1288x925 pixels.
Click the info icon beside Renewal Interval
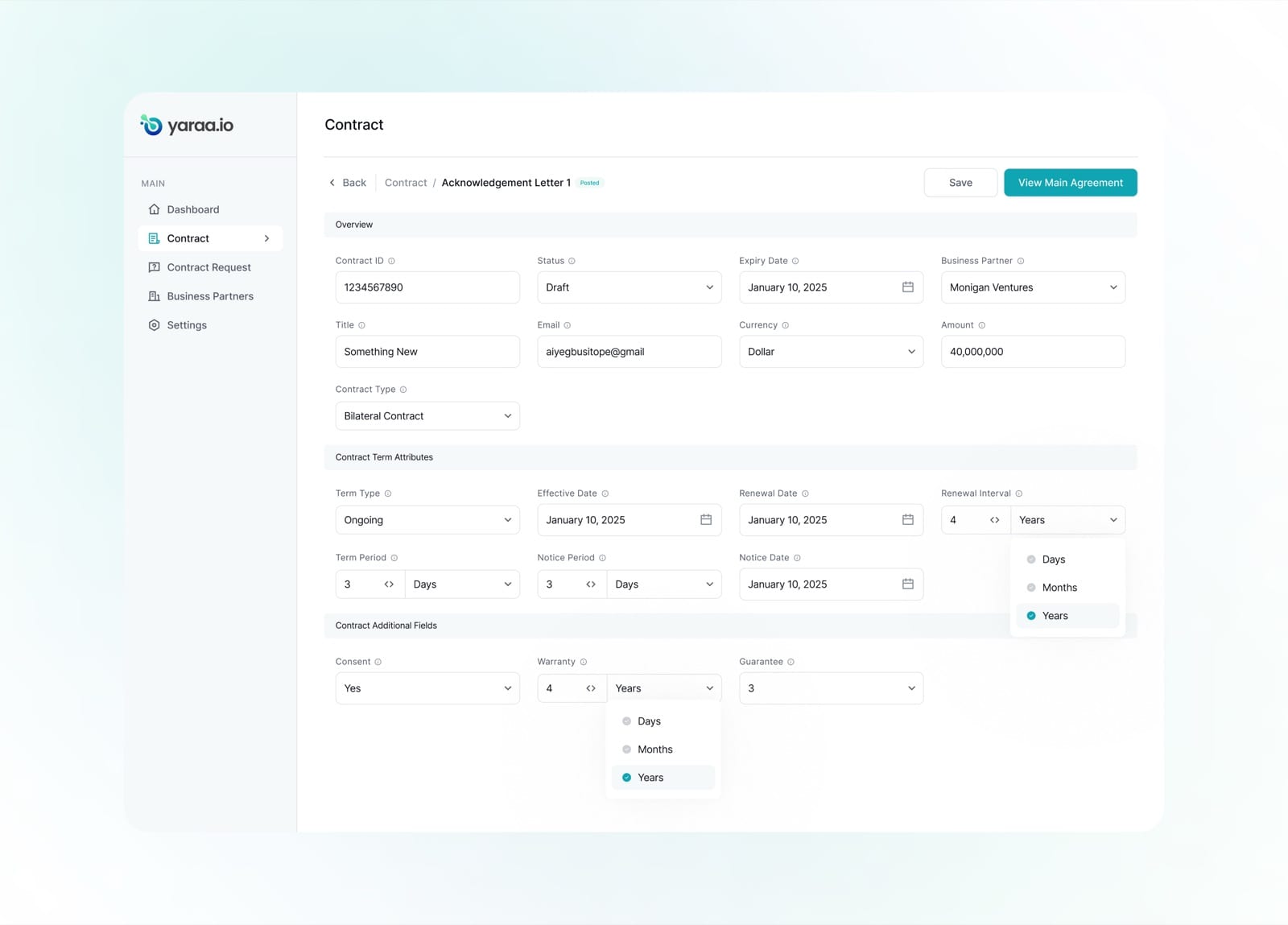pos(1019,493)
